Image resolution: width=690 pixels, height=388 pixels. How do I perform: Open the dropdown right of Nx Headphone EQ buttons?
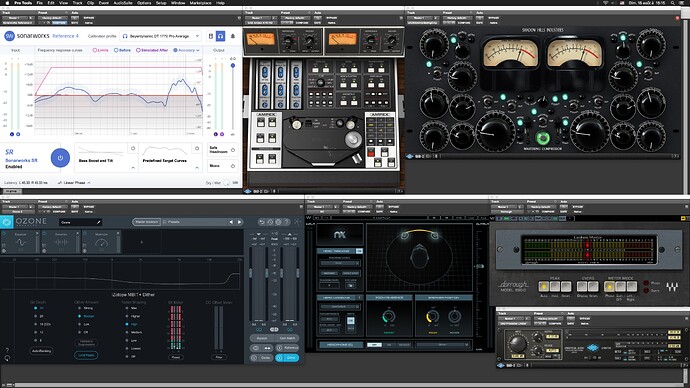tap(443, 345)
